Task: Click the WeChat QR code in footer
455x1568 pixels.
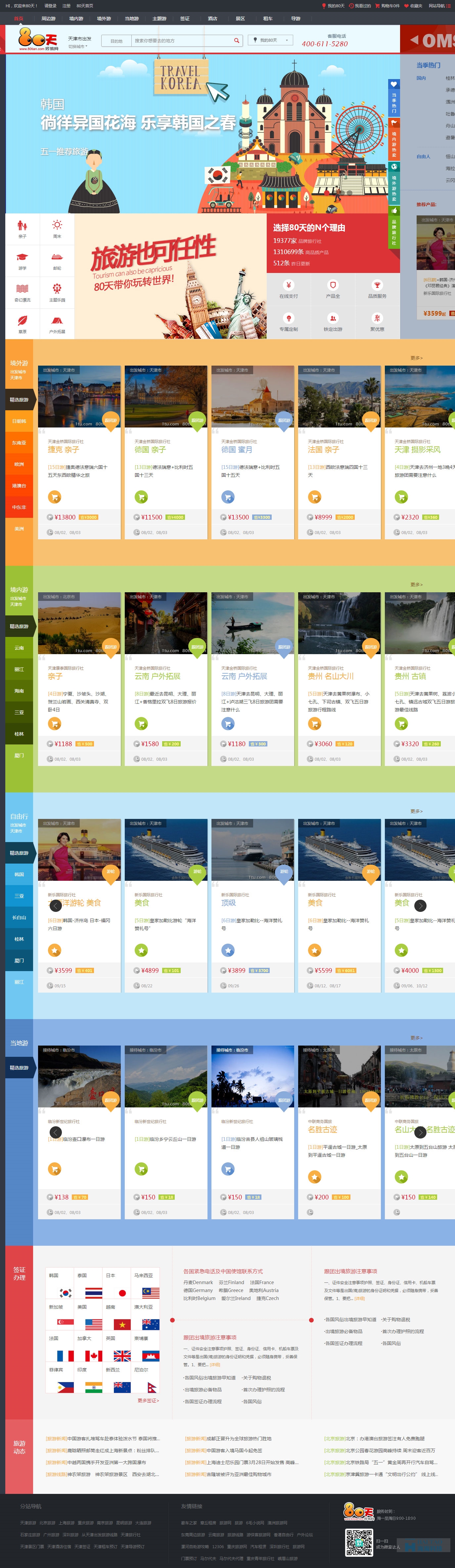Action: tap(359, 1543)
